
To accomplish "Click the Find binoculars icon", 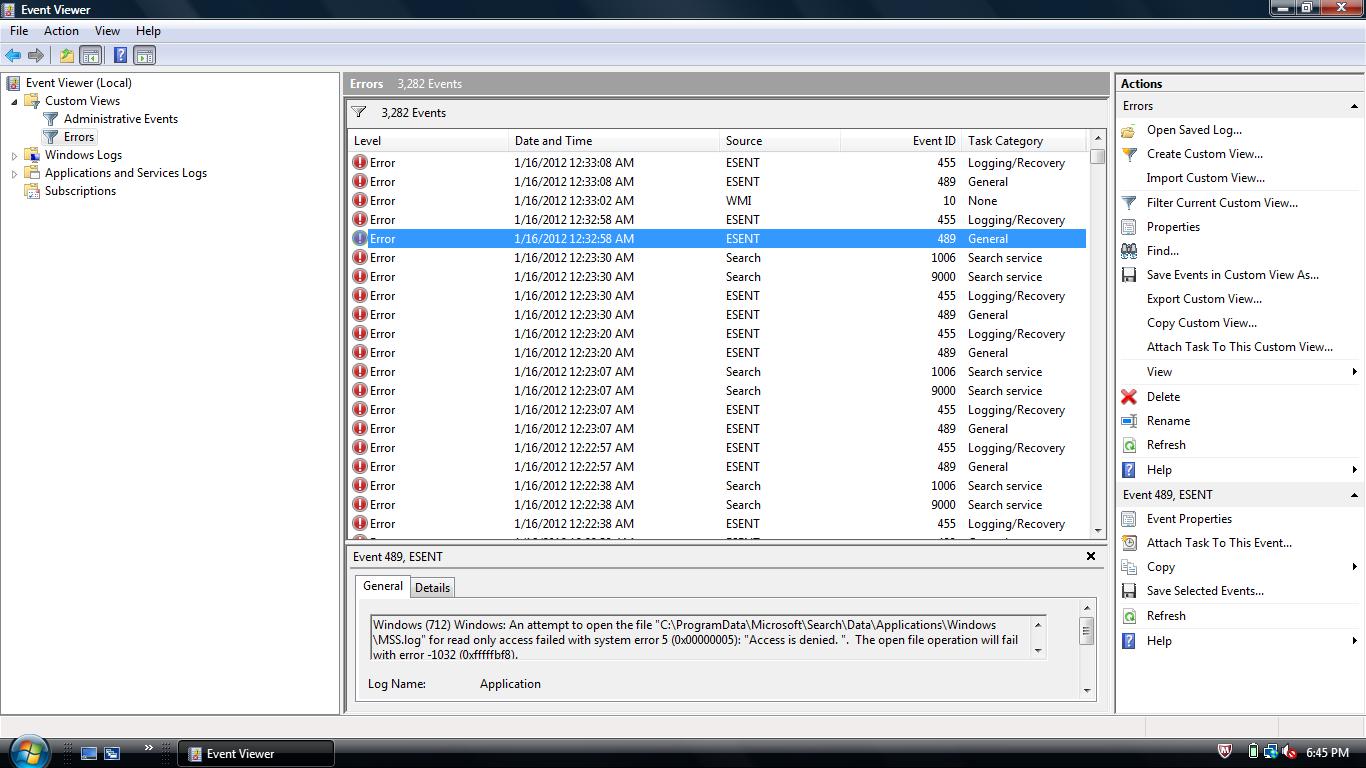I will (1129, 251).
